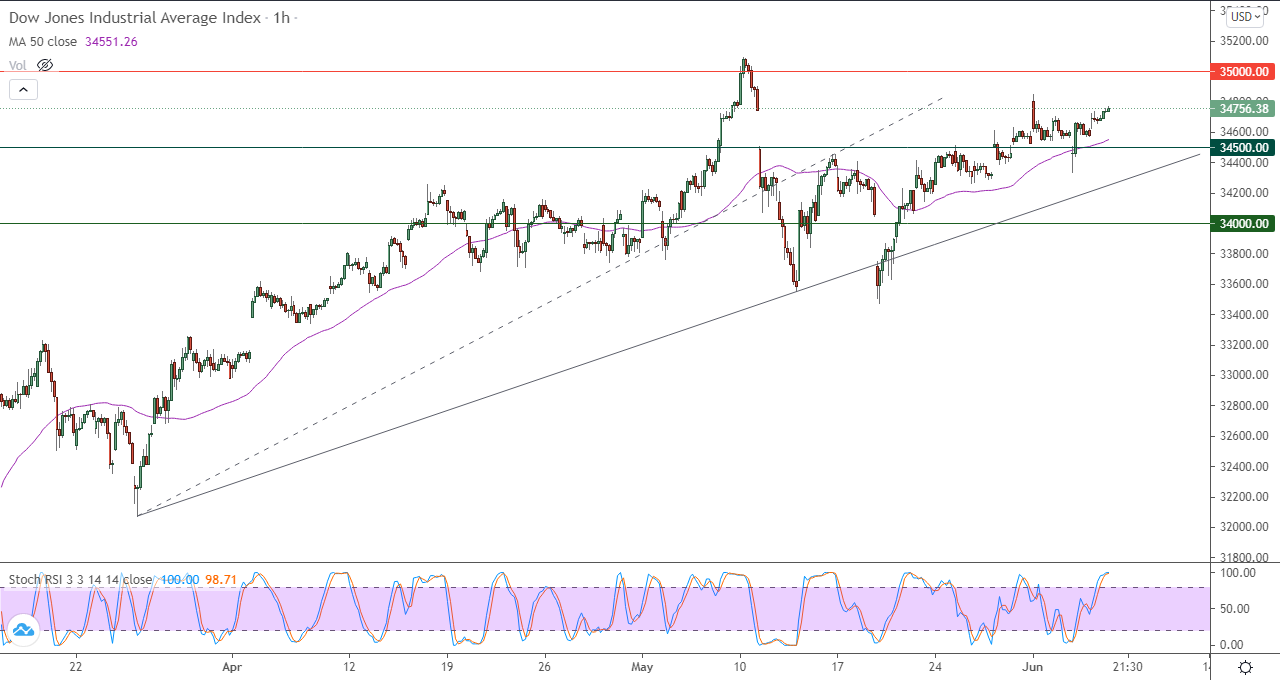Toggle volume indicator visibility eye icon

(x=44, y=65)
